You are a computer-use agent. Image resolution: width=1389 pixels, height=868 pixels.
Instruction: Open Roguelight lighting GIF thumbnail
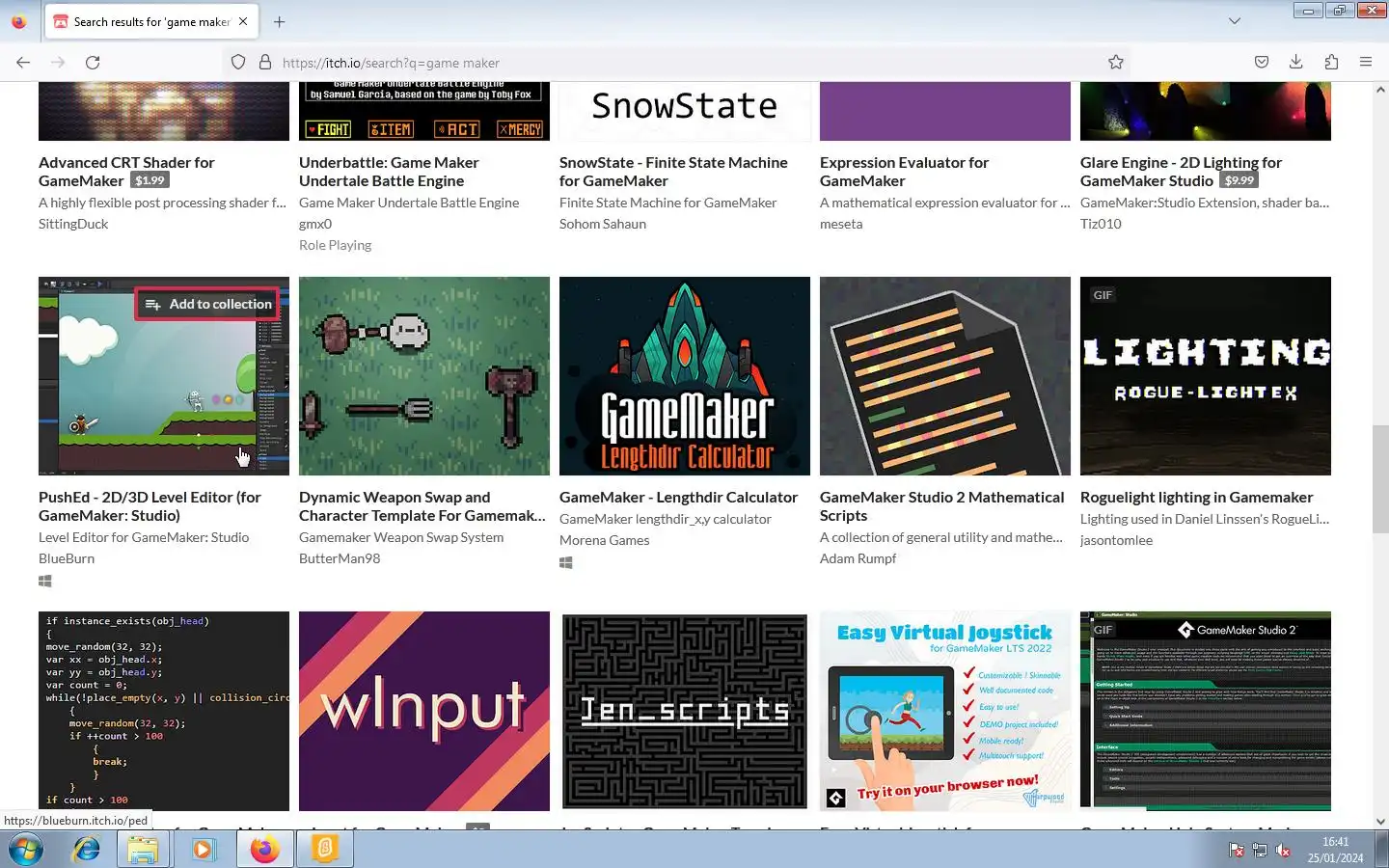[x=1206, y=376]
